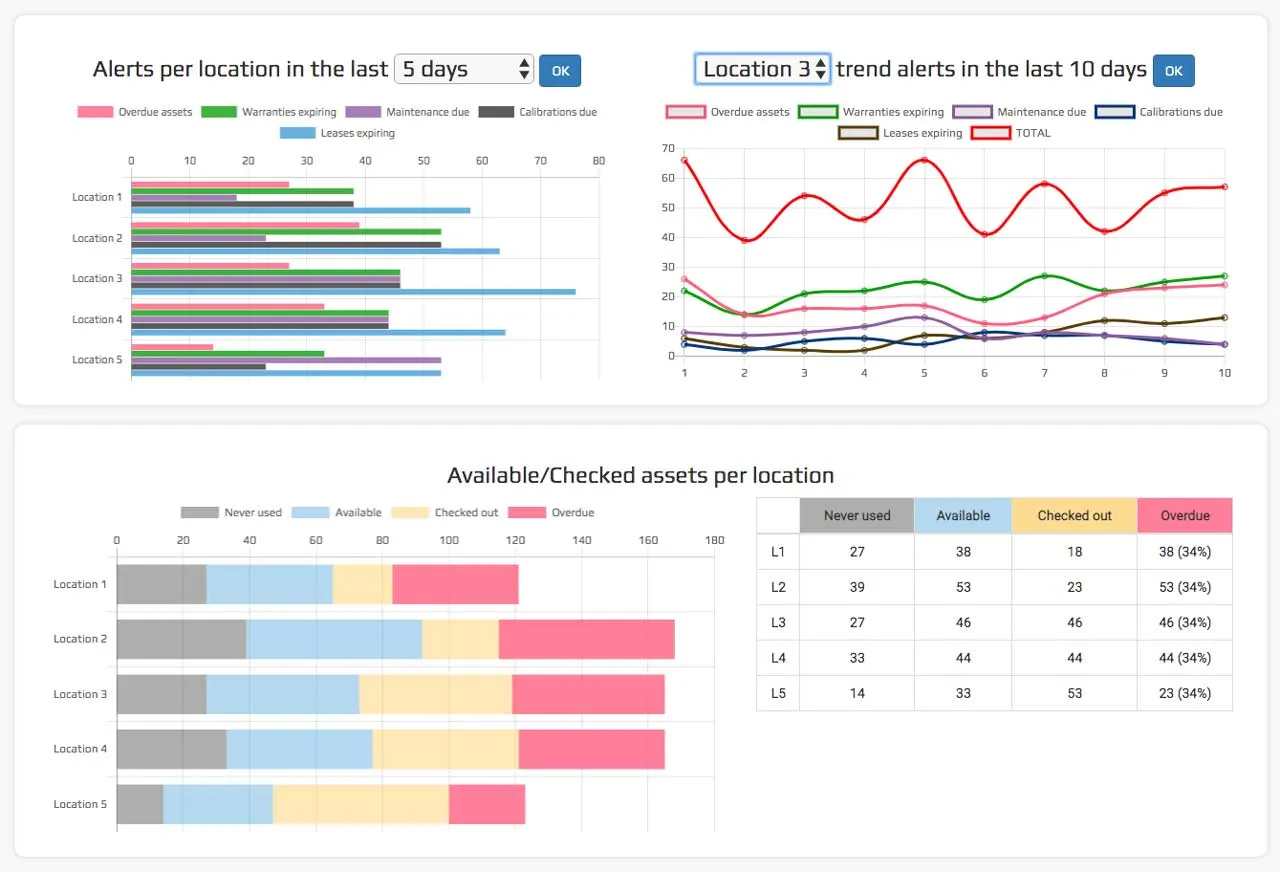Click the 'Overdue' table column header
The width and height of the screenshot is (1280, 872).
[x=1185, y=516]
